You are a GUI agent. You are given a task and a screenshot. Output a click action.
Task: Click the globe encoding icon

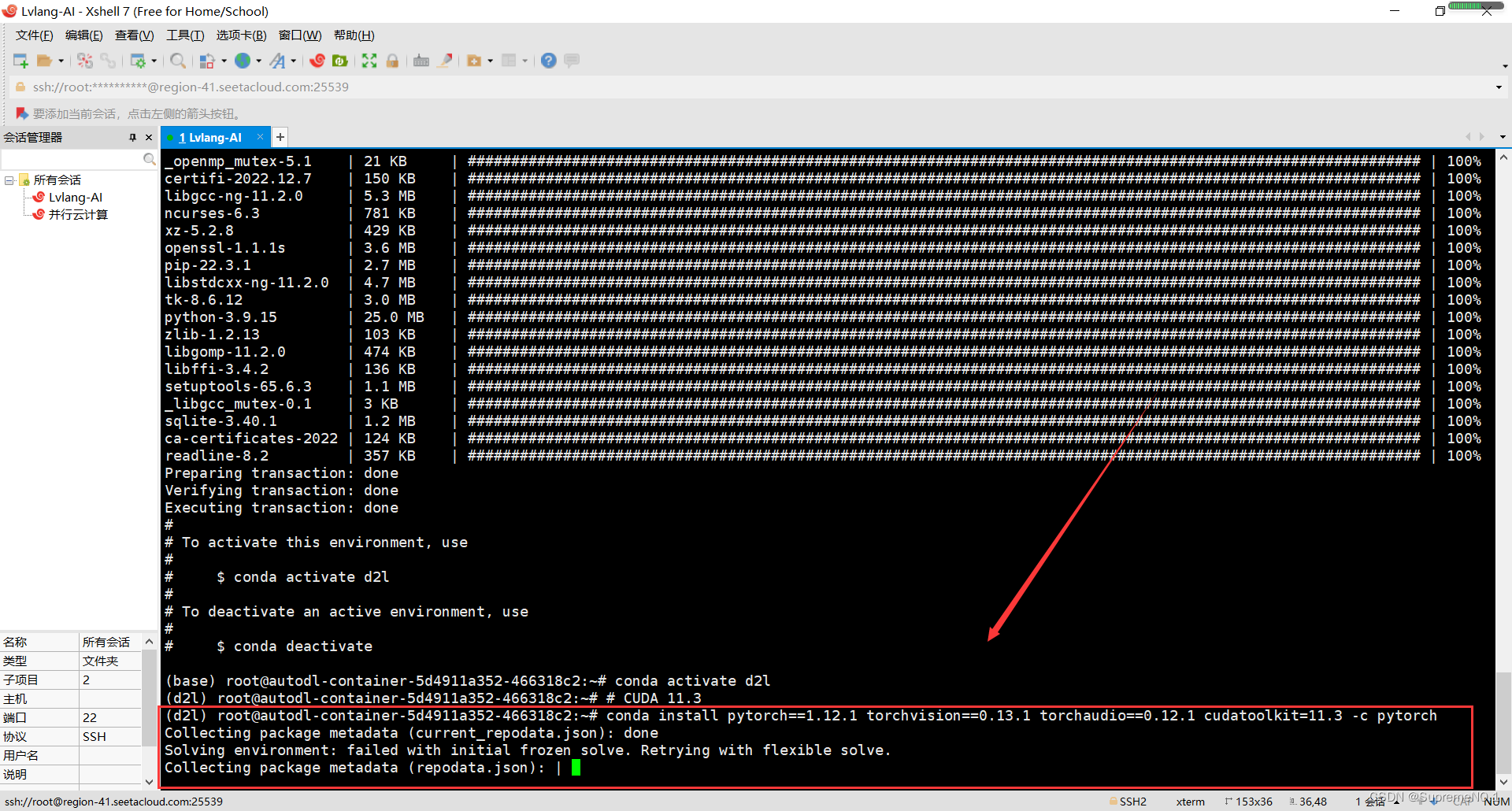pos(243,61)
